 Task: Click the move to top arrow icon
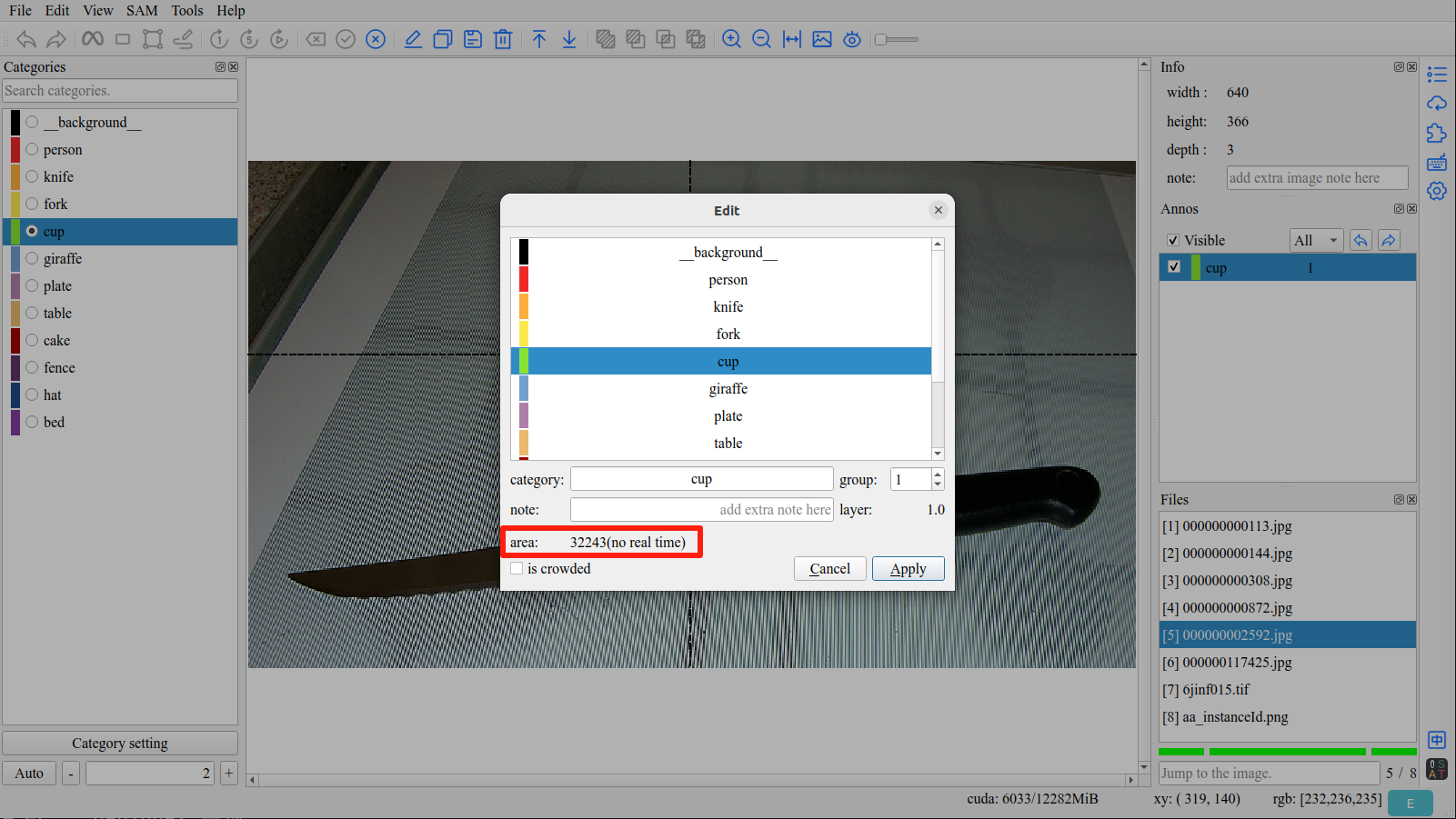(x=539, y=39)
